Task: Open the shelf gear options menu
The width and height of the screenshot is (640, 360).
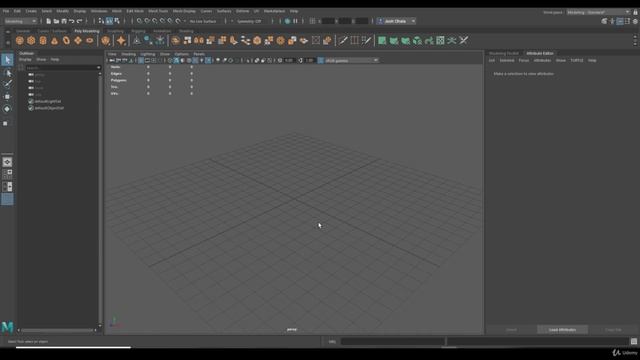Action: click(x=8, y=42)
